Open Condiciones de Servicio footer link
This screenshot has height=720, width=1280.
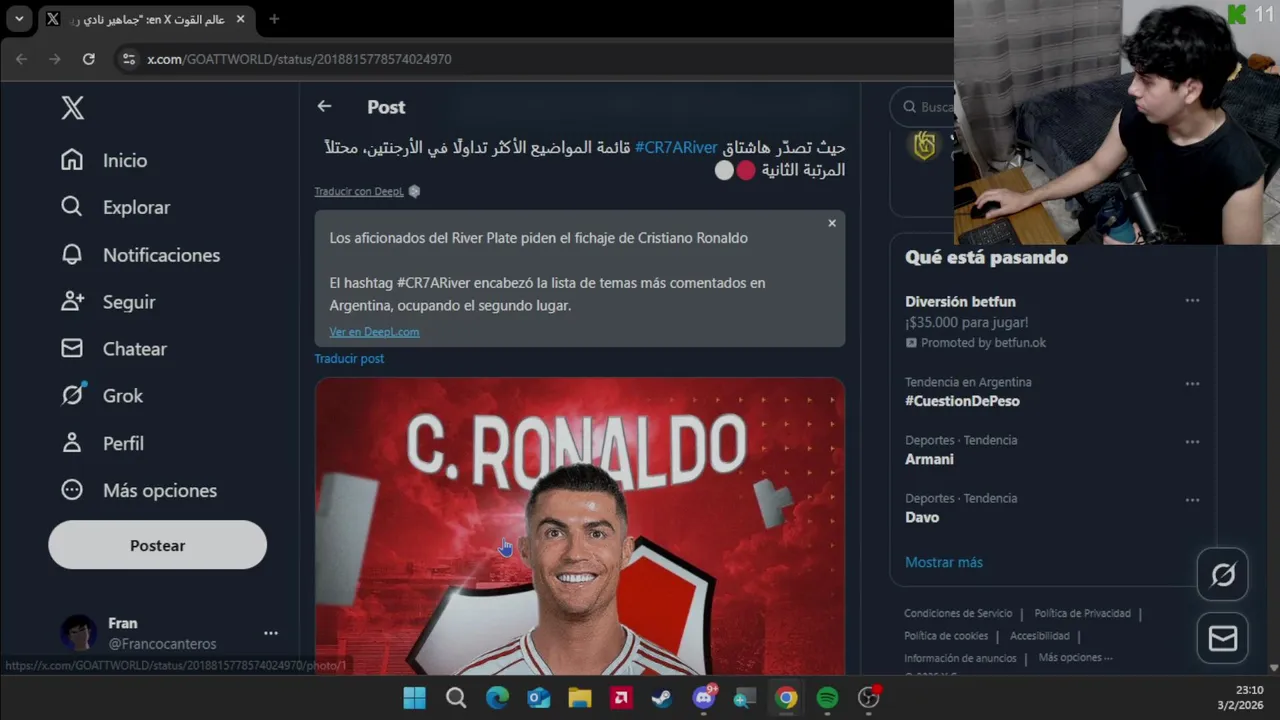tap(958, 613)
